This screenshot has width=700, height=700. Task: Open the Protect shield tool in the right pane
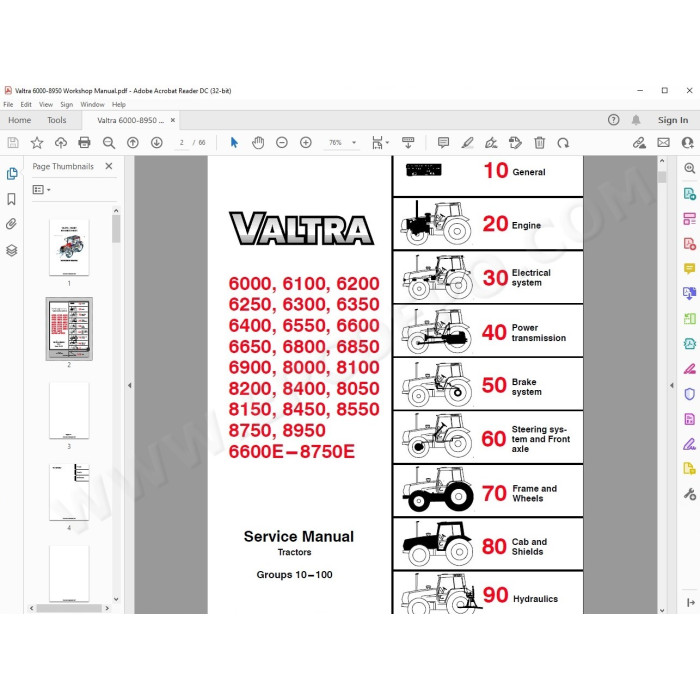coord(689,394)
